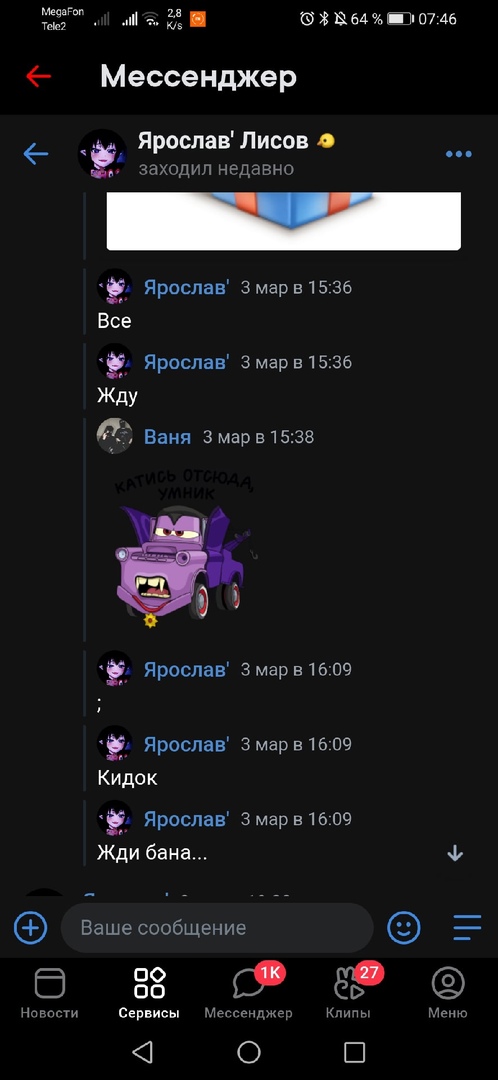Screen dimensions: 498x1080
Task: Jump to latest messages with down arrow
Action: coord(455,853)
